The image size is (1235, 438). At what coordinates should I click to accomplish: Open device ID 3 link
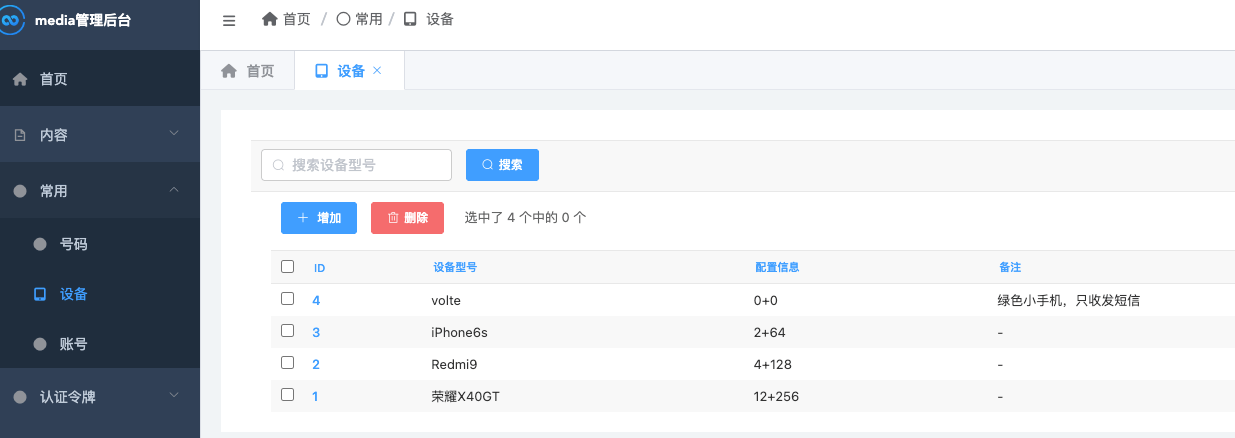coord(316,332)
